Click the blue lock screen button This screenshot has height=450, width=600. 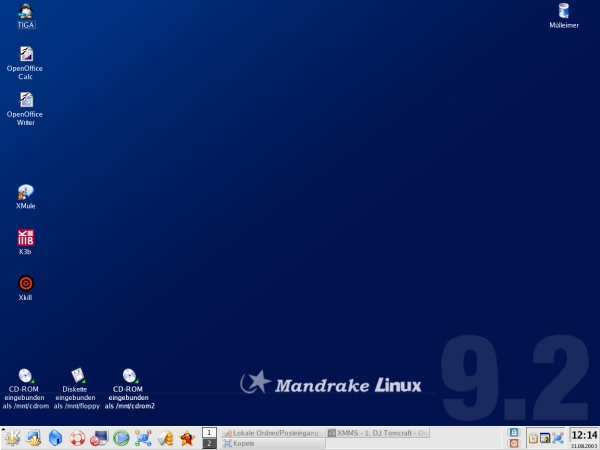514,432
